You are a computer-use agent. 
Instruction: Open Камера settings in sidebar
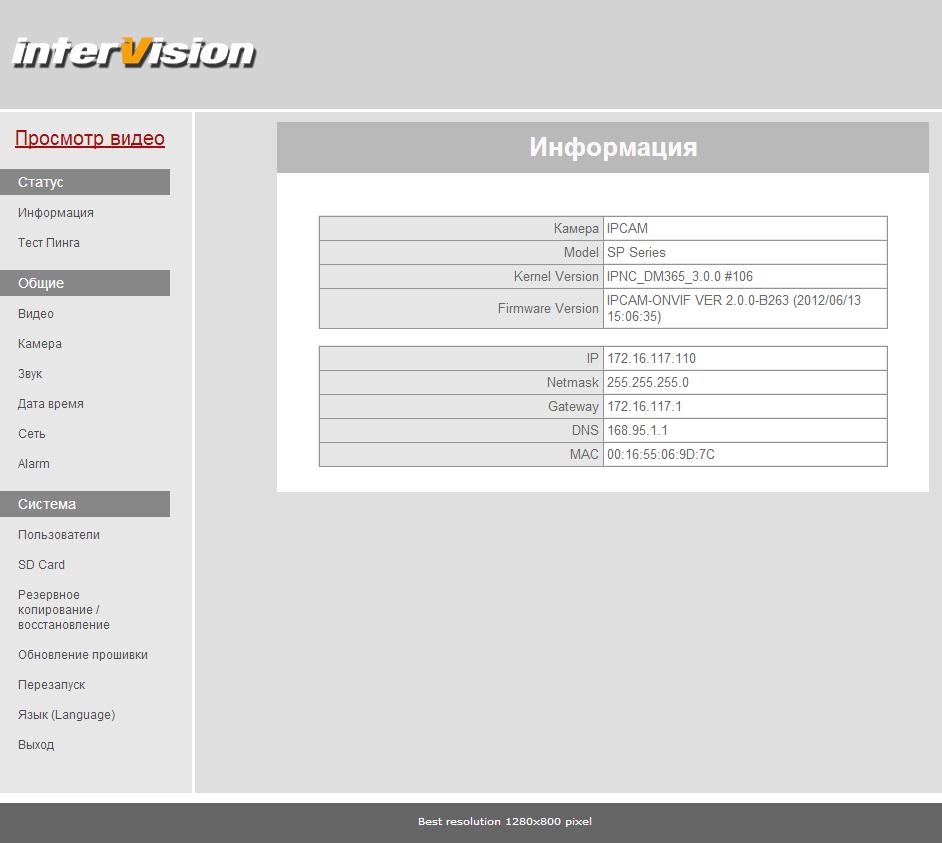click(40, 344)
